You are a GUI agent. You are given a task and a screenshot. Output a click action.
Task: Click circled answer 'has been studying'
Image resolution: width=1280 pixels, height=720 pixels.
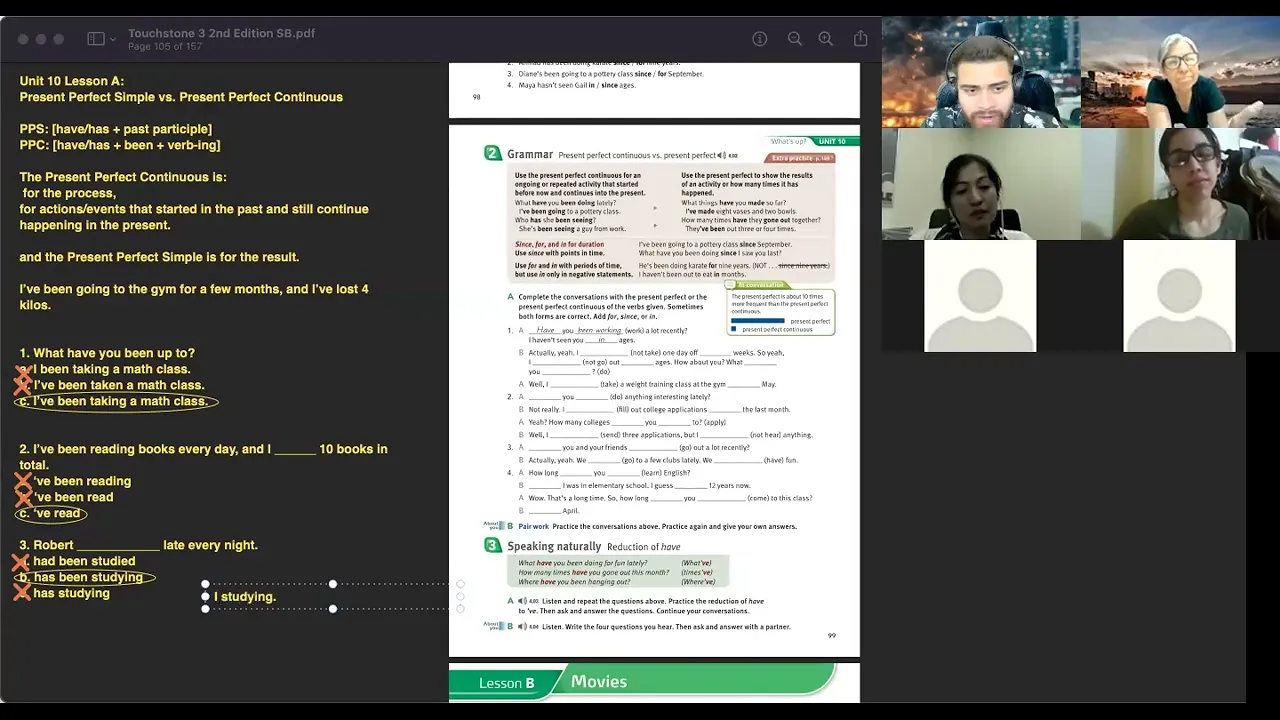pyautogui.click(x=87, y=577)
